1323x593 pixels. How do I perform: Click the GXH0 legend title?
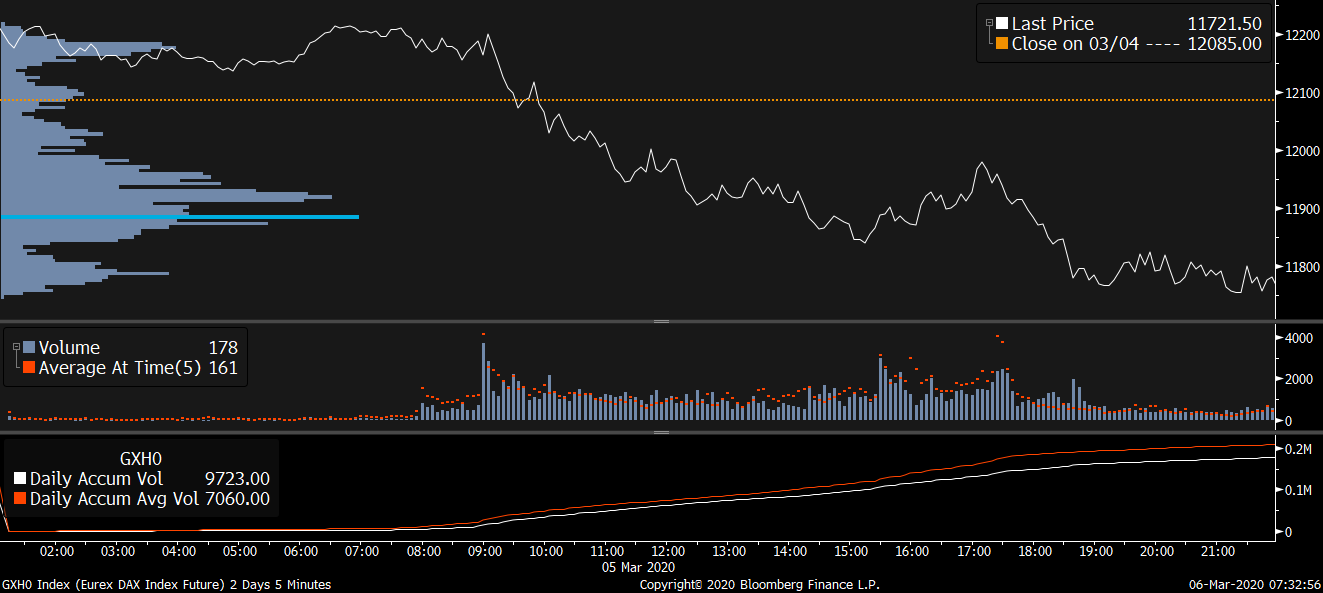point(142,459)
